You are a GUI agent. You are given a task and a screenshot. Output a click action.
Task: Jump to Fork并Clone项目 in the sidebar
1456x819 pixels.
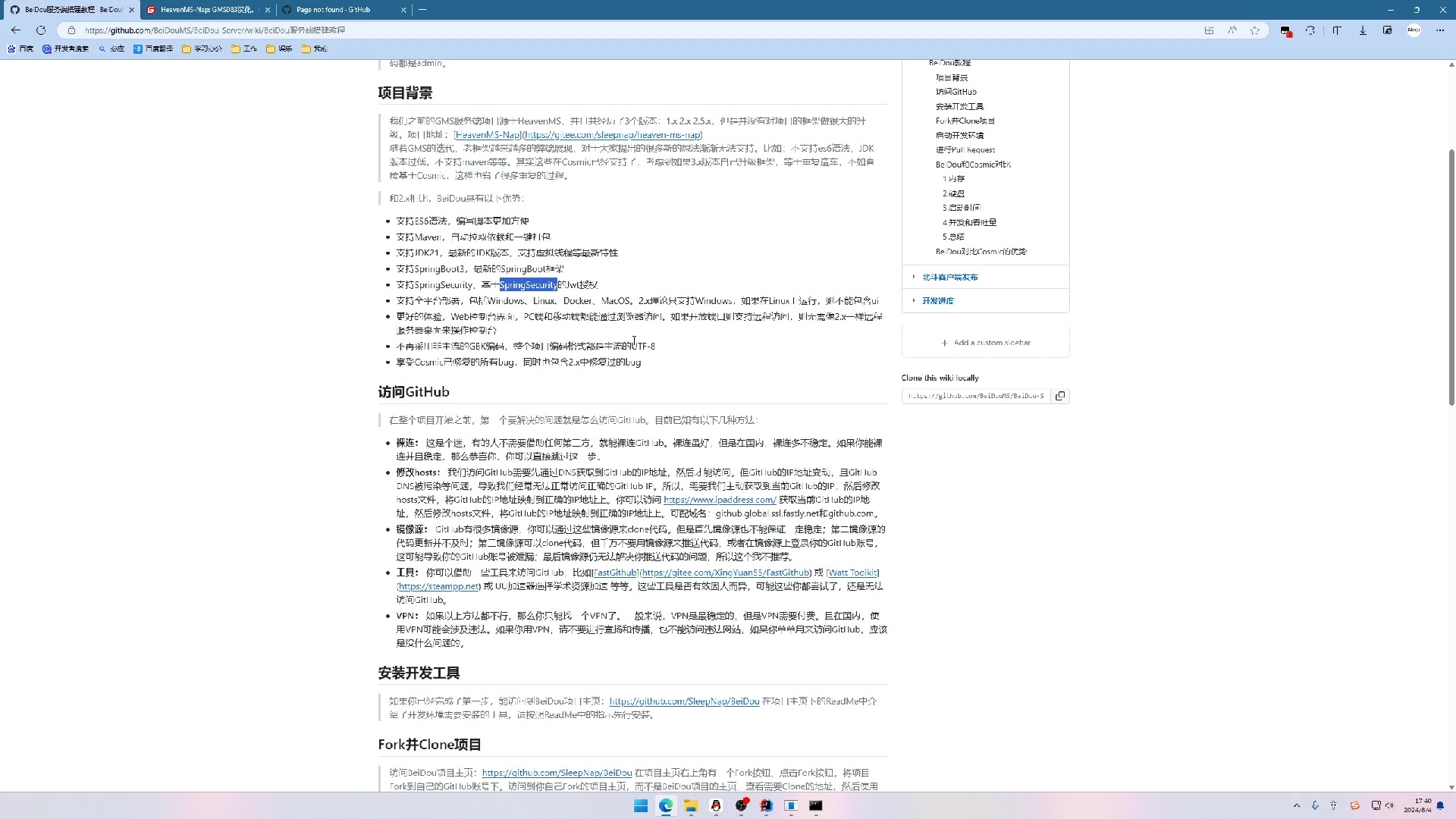[965, 121]
